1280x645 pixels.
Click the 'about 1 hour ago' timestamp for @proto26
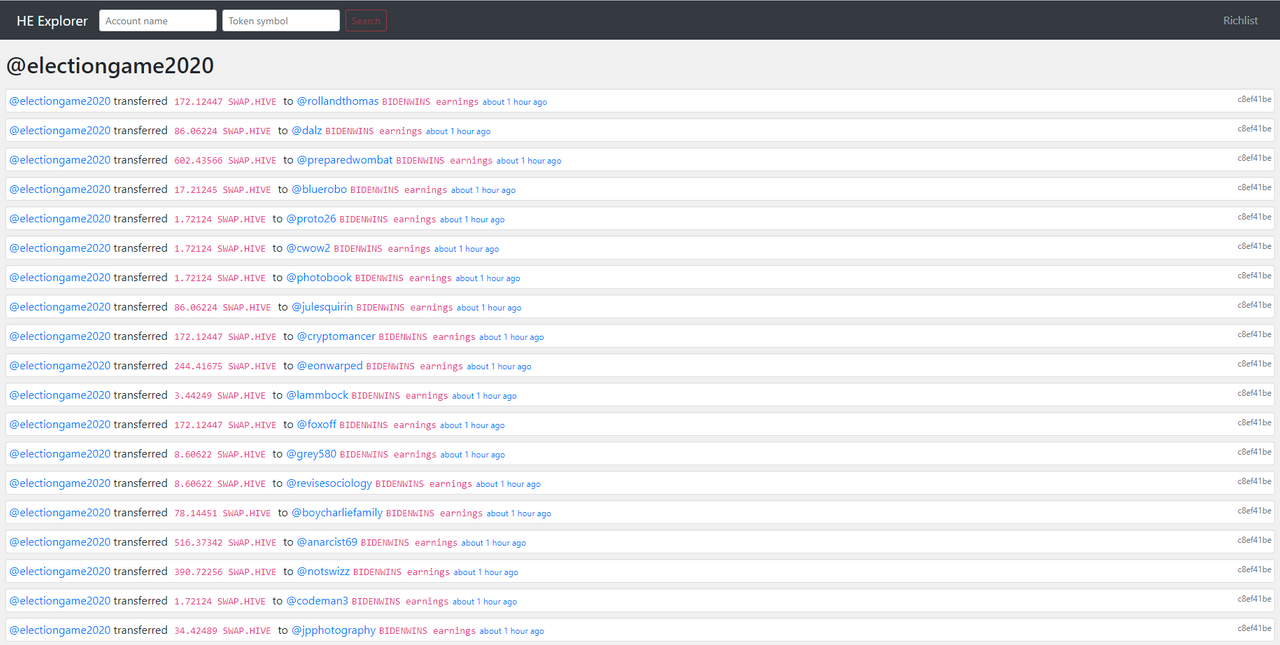click(472, 220)
